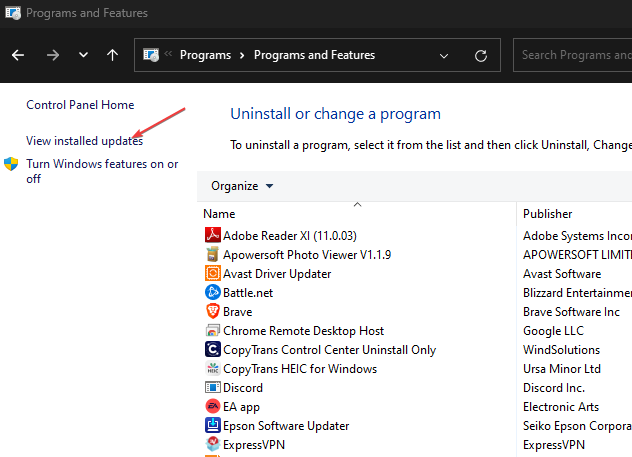Select the Brave browser icon
Viewport: 632px width, 457px height.
tap(212, 312)
